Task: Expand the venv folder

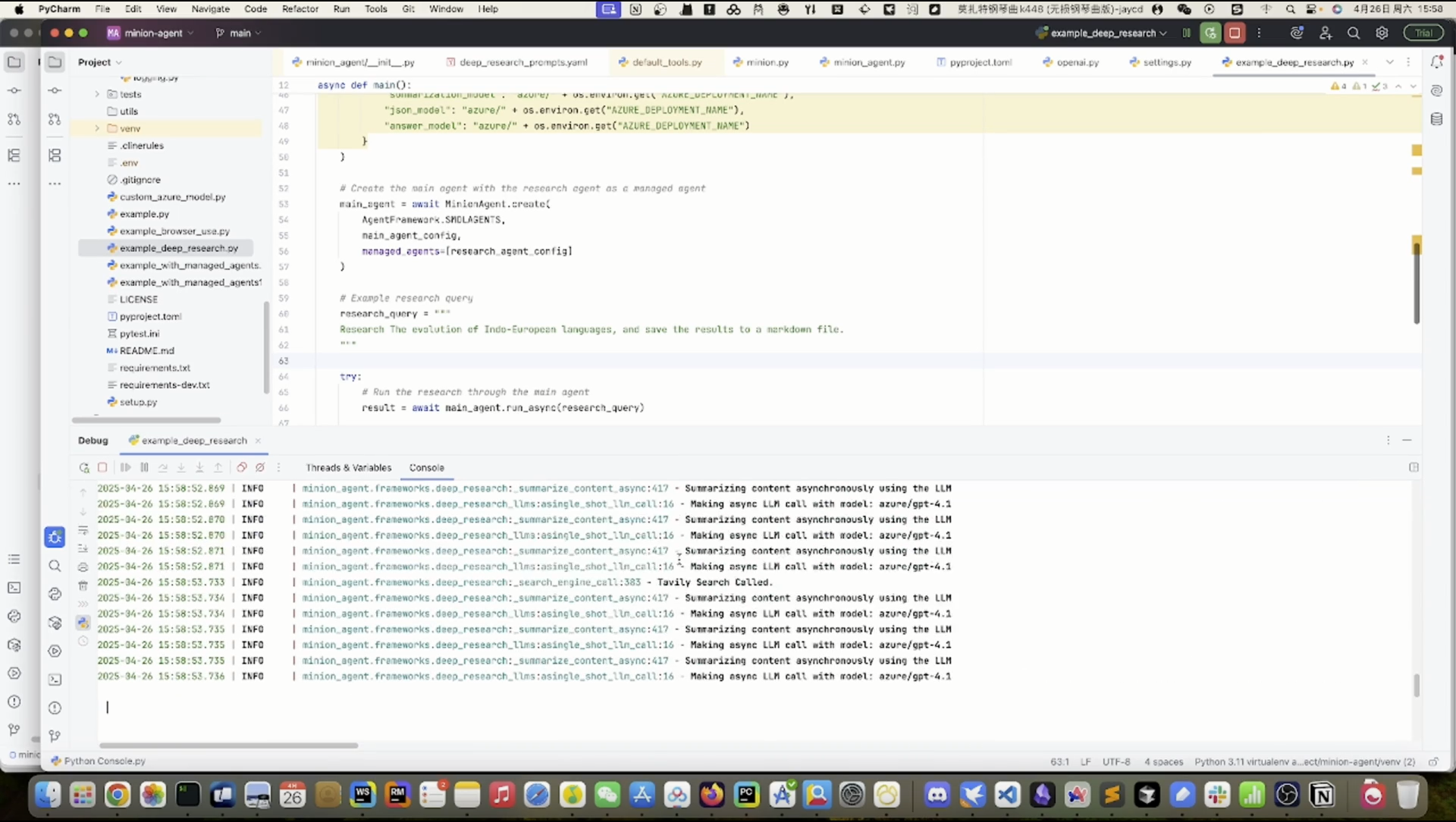Action: click(97, 128)
